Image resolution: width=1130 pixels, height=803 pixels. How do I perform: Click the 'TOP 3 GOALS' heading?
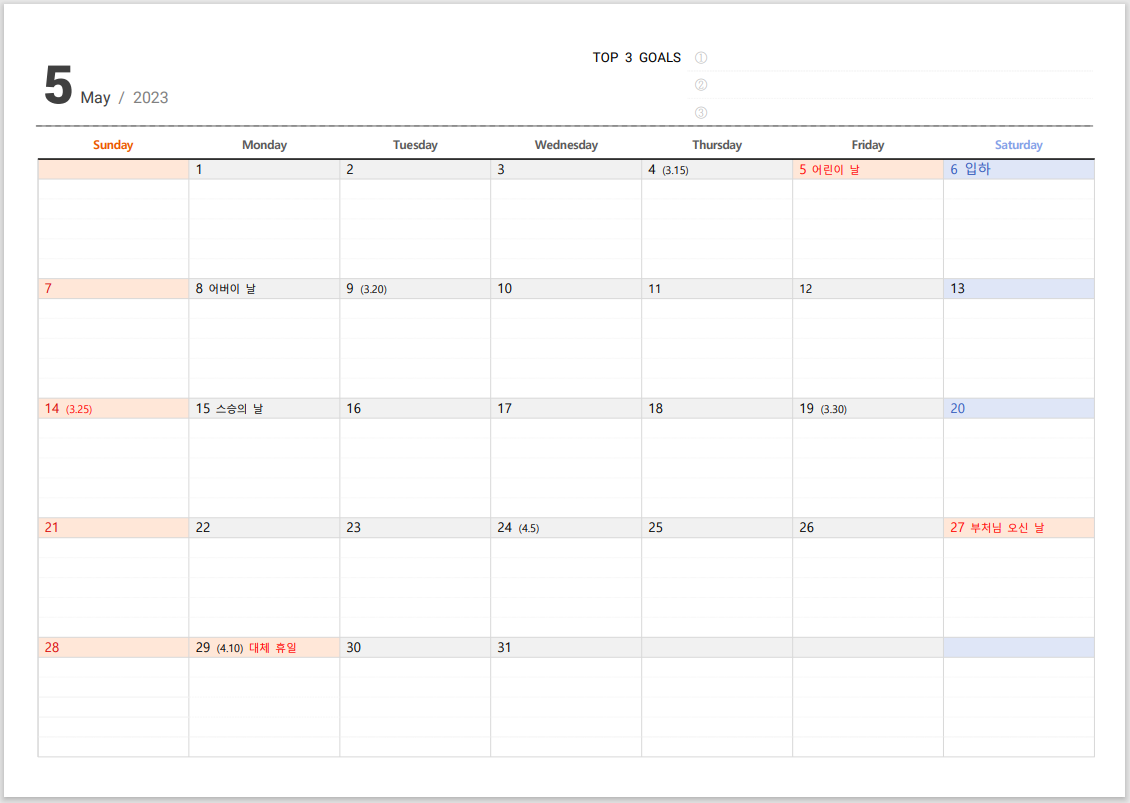coord(636,58)
